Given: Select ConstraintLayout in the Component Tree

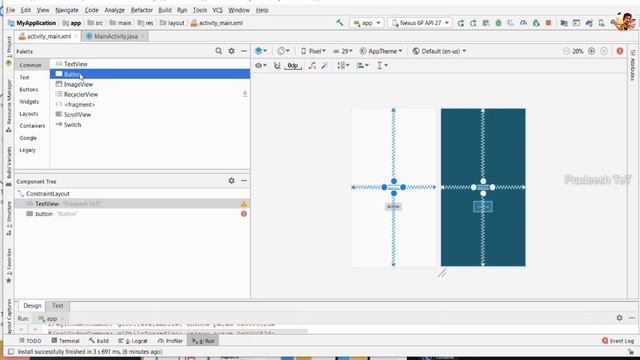Looking at the screenshot, I should tap(132, 193).
